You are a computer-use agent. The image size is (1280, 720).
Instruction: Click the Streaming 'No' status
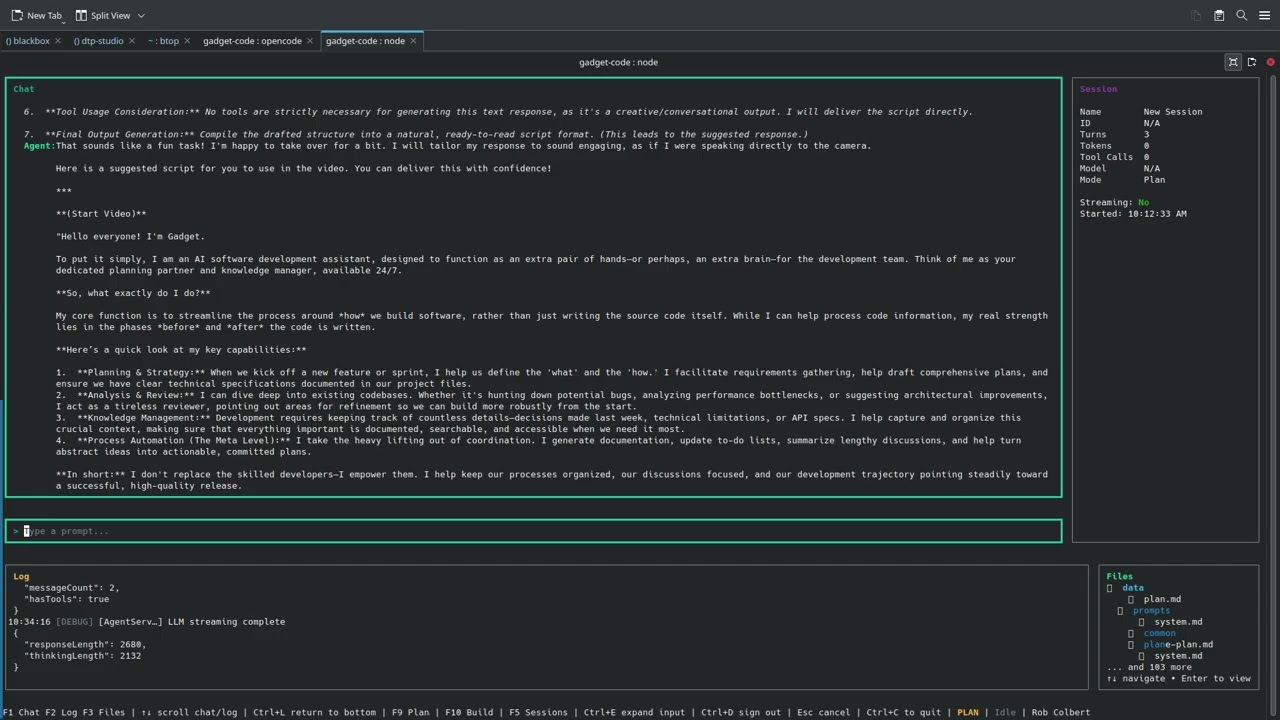[x=1144, y=202]
